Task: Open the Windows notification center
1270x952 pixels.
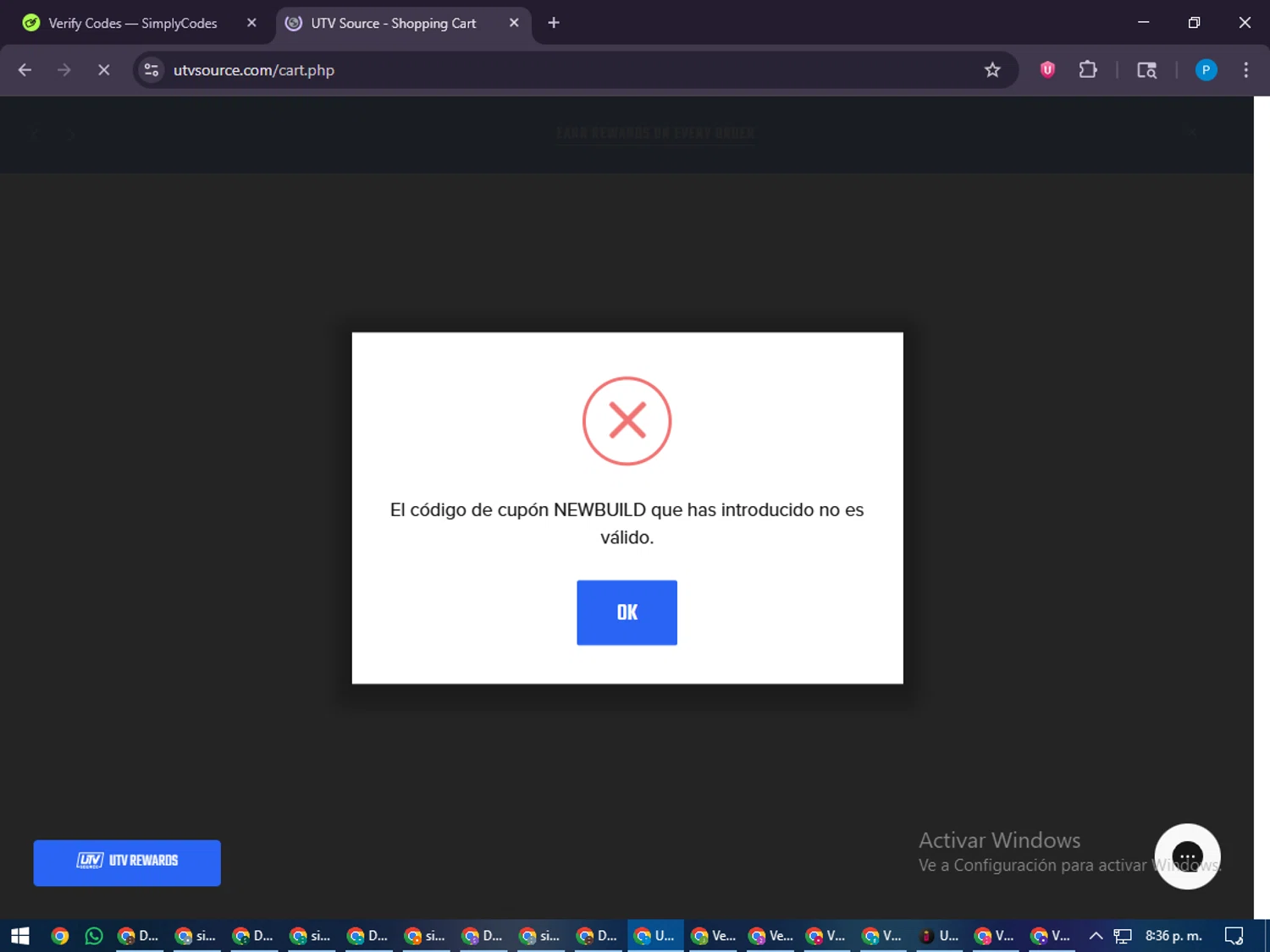Action: (1234, 936)
